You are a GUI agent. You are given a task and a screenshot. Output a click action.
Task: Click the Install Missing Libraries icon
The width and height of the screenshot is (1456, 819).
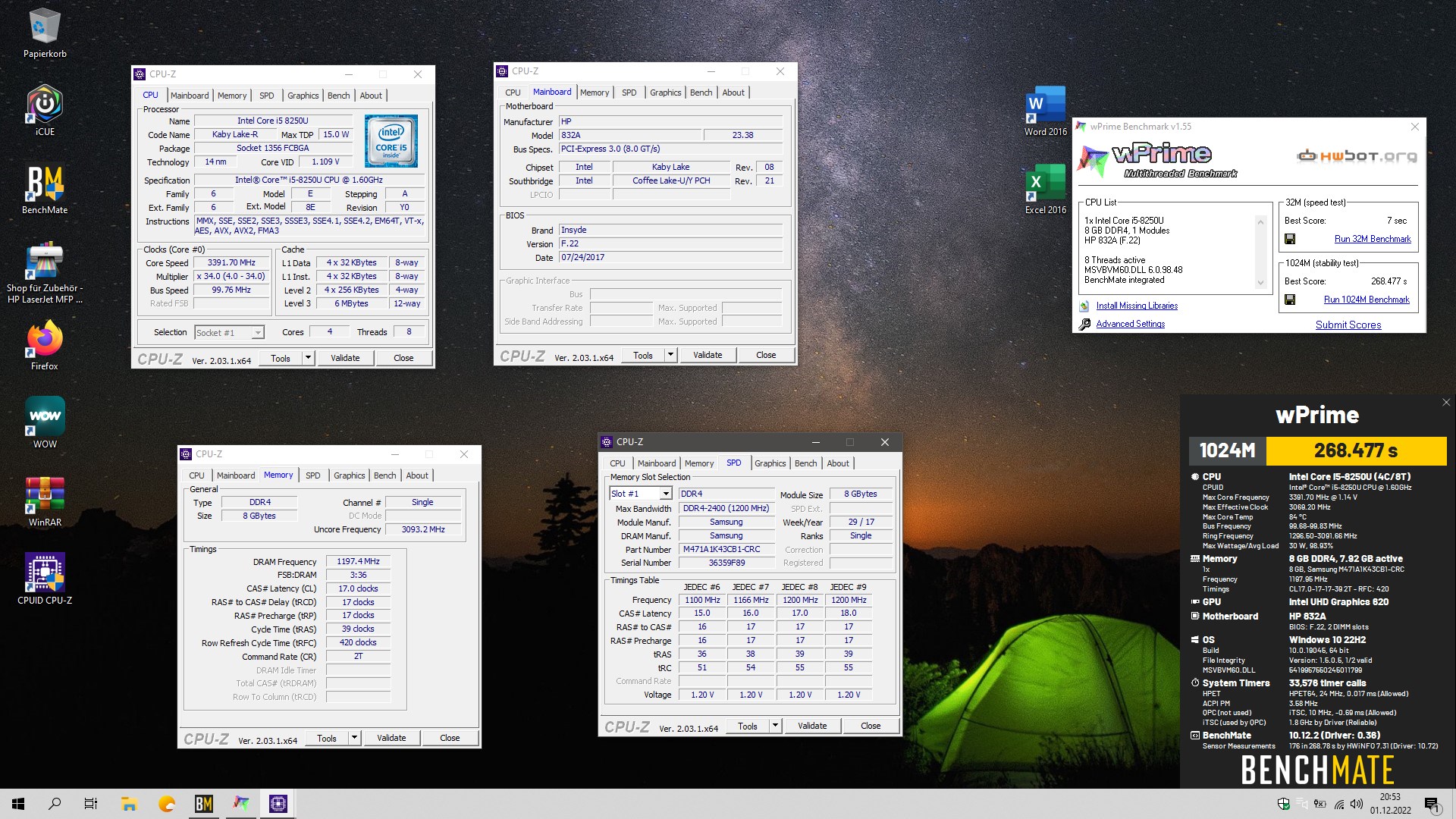tap(1084, 306)
